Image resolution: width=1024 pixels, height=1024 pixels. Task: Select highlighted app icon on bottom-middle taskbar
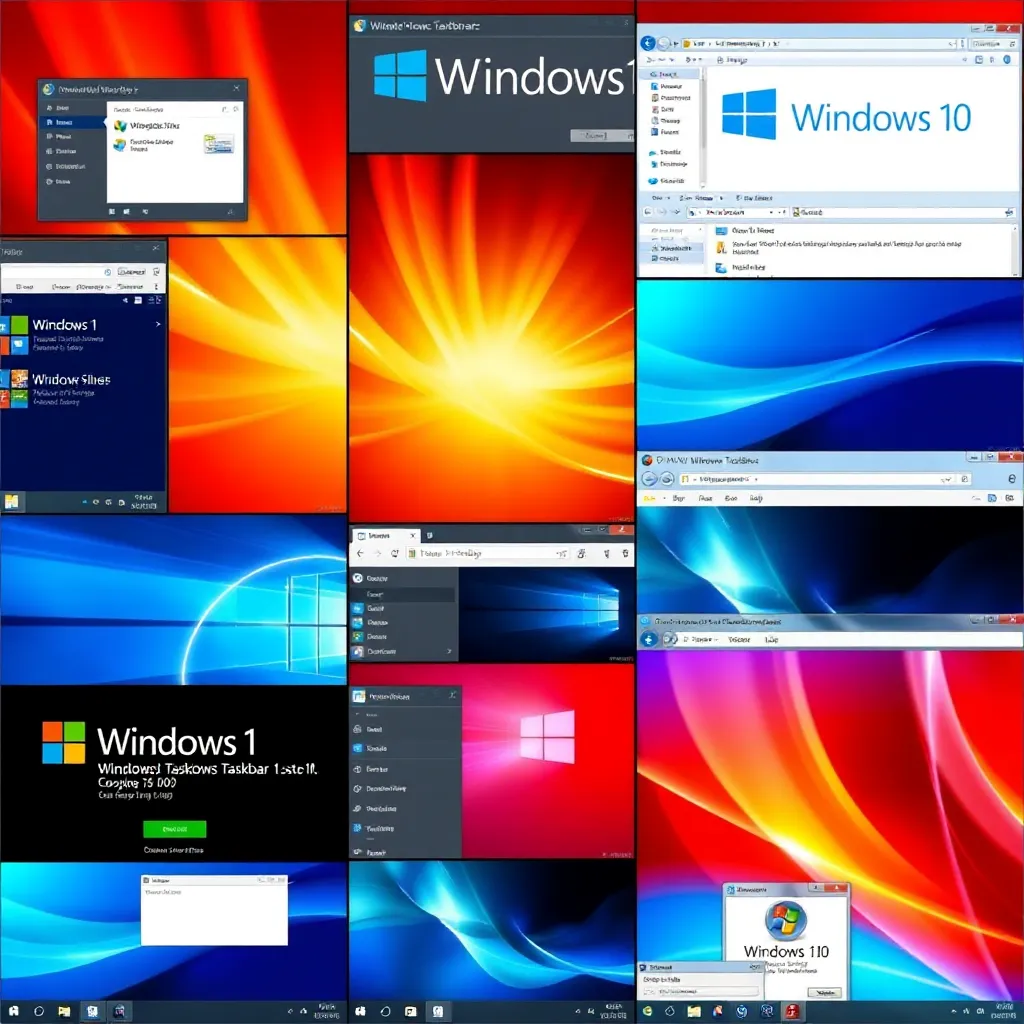point(438,1011)
